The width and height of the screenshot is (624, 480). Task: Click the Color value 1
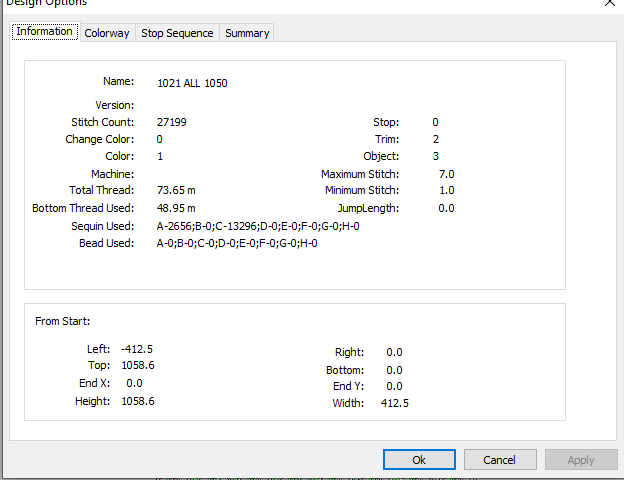point(160,156)
